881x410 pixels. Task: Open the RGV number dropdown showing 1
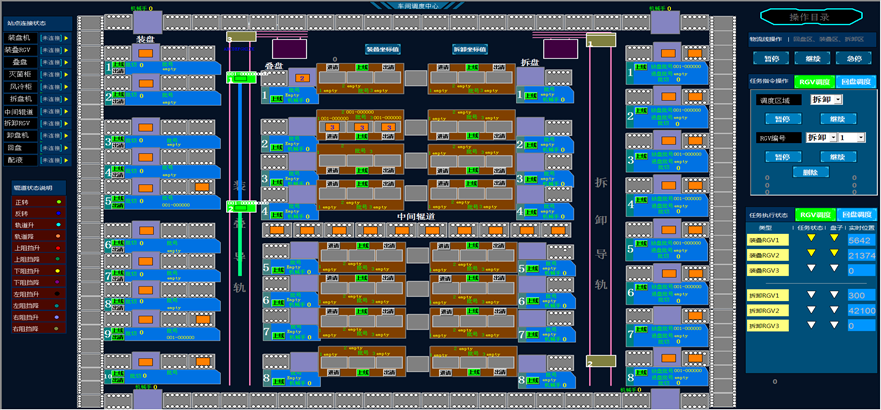(x=851, y=137)
